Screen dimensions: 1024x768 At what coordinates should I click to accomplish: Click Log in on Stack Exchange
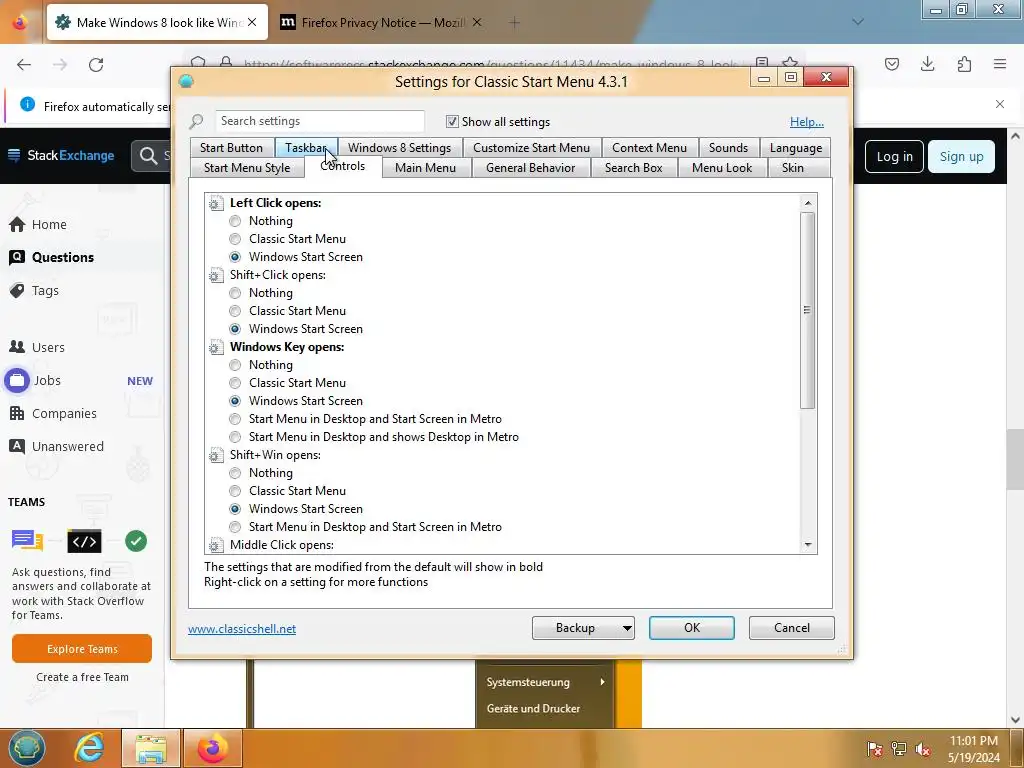894,157
